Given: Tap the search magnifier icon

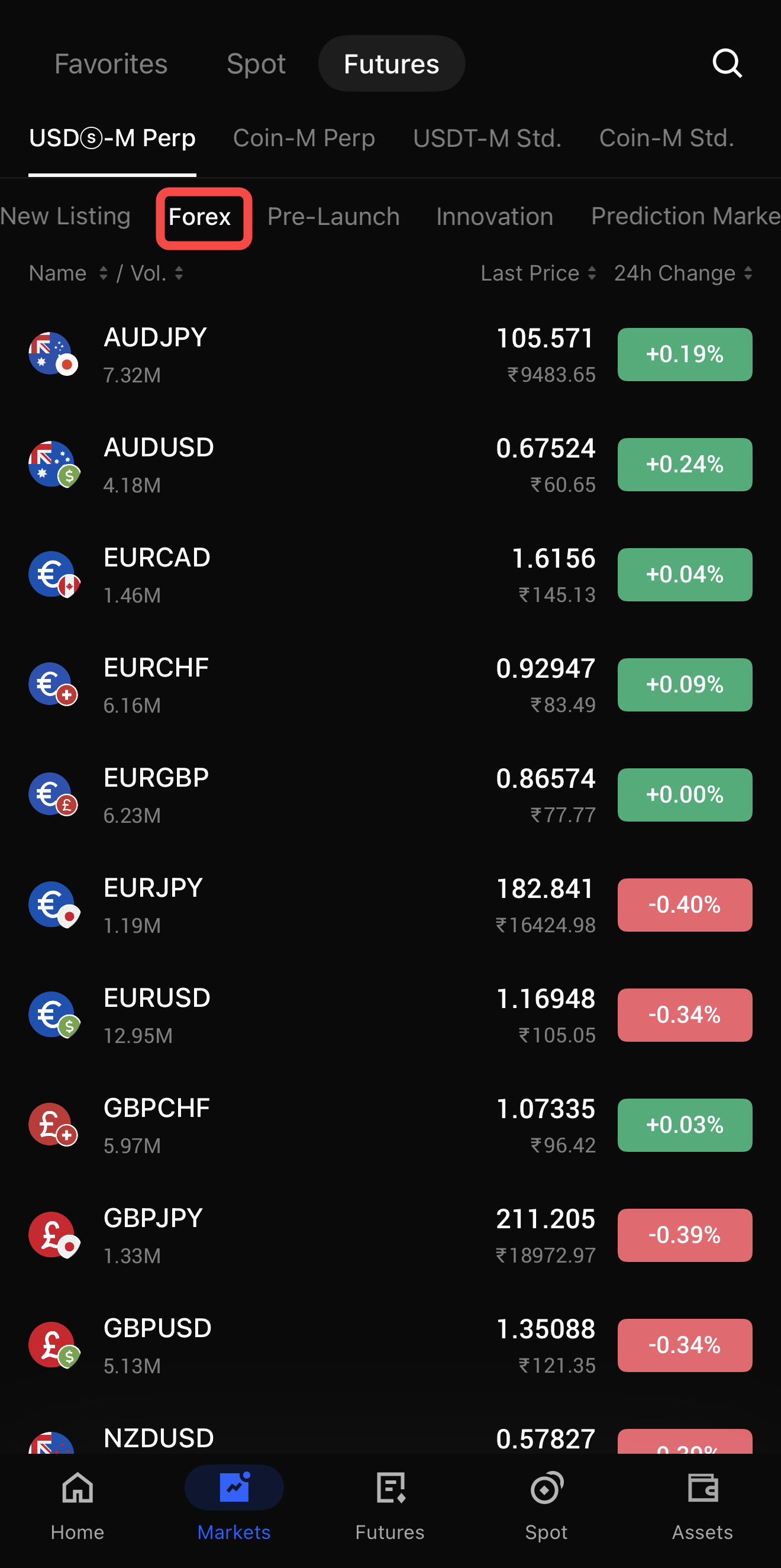Looking at the screenshot, I should pyautogui.click(x=727, y=63).
